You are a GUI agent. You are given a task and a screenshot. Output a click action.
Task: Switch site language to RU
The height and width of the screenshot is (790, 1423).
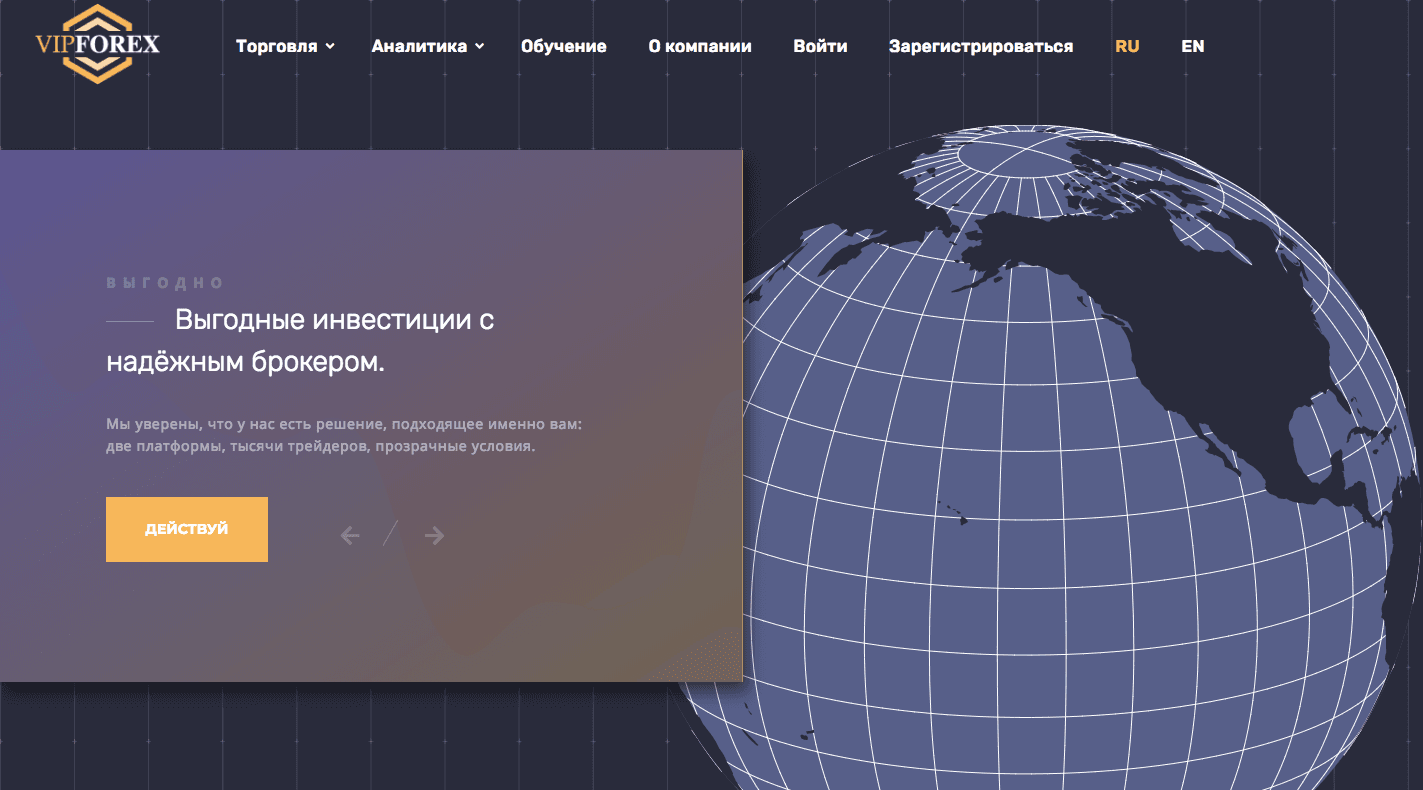1126,46
